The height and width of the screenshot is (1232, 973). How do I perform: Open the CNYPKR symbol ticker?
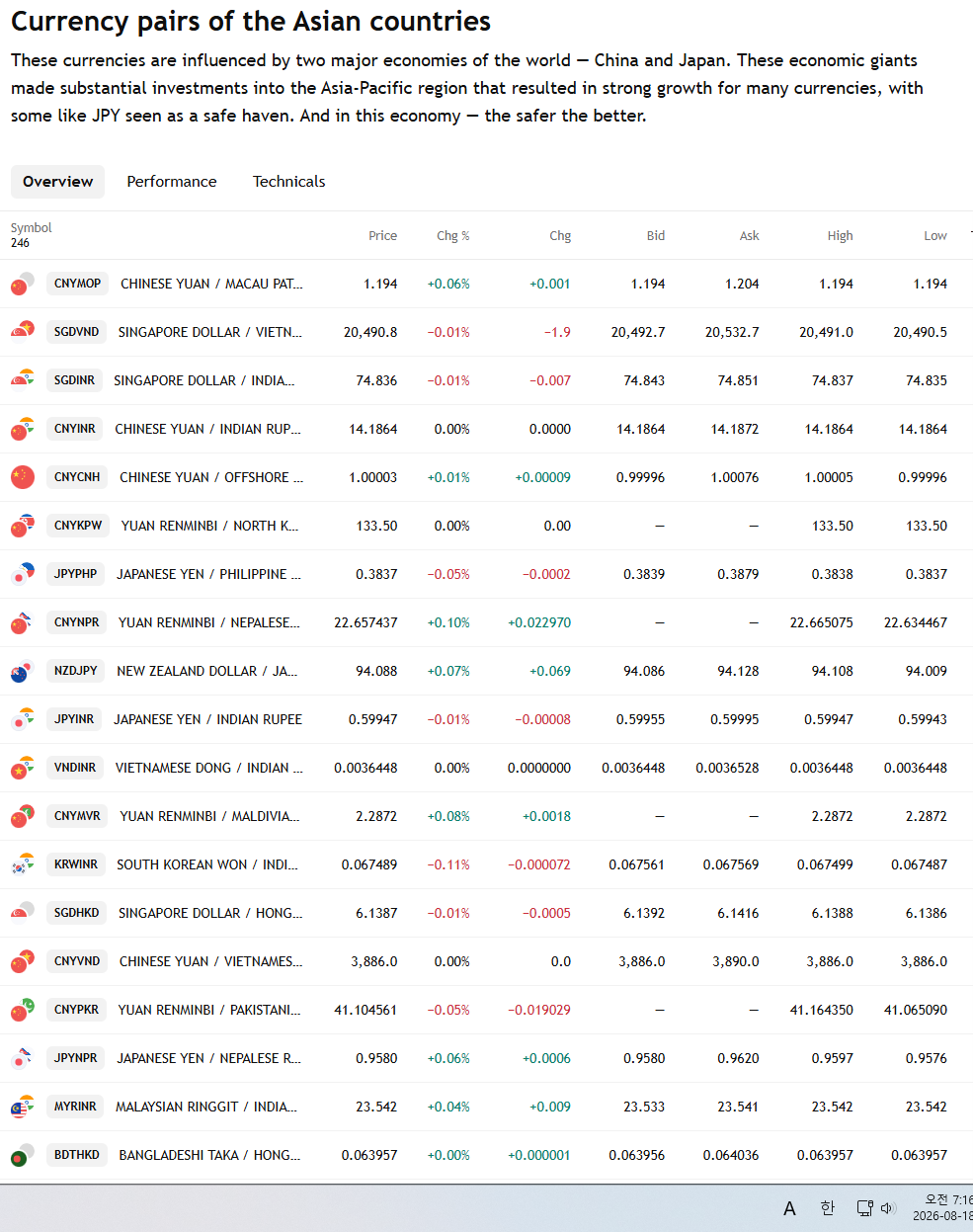point(77,1010)
